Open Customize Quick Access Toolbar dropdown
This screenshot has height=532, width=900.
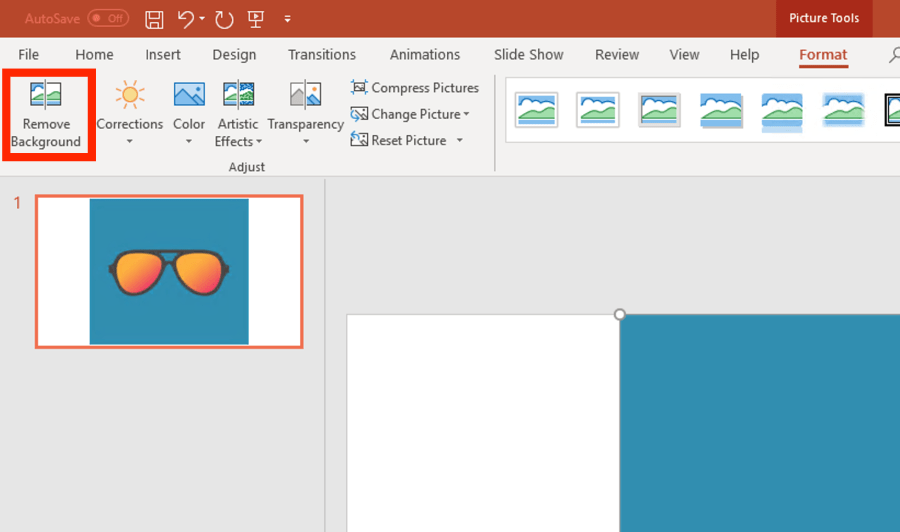click(x=288, y=20)
